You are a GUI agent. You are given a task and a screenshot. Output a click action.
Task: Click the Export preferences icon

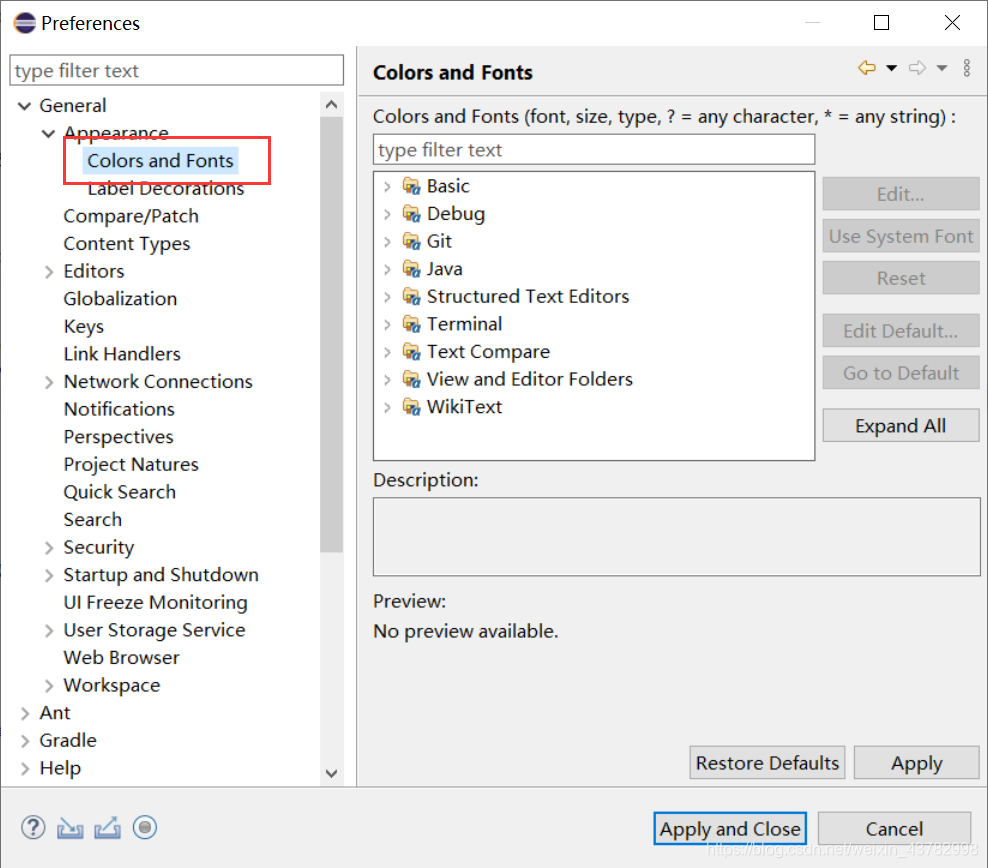[x=107, y=828]
